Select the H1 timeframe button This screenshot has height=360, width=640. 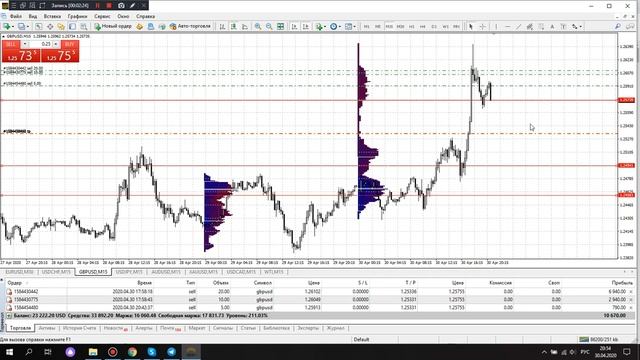click(x=411, y=26)
